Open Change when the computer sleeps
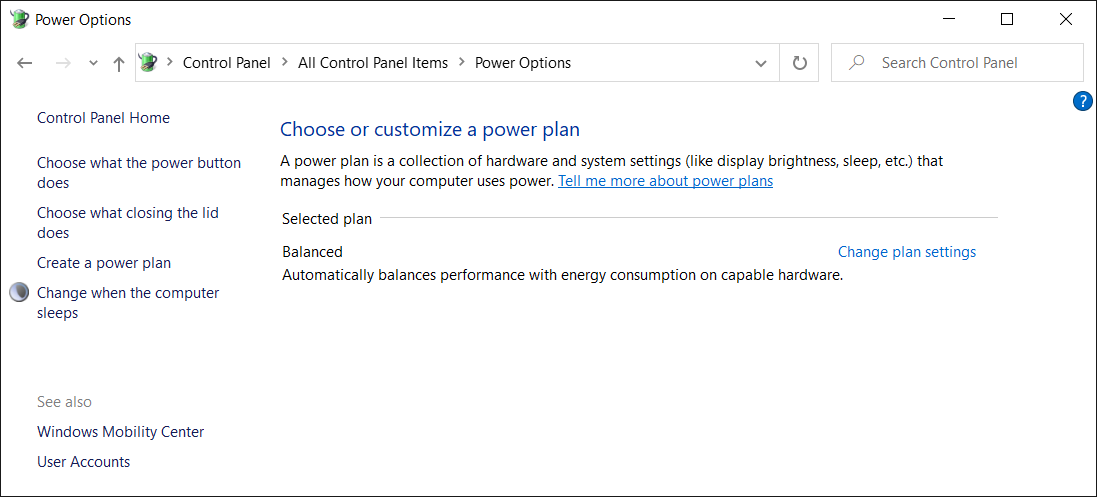This screenshot has width=1097, height=497. 128,302
